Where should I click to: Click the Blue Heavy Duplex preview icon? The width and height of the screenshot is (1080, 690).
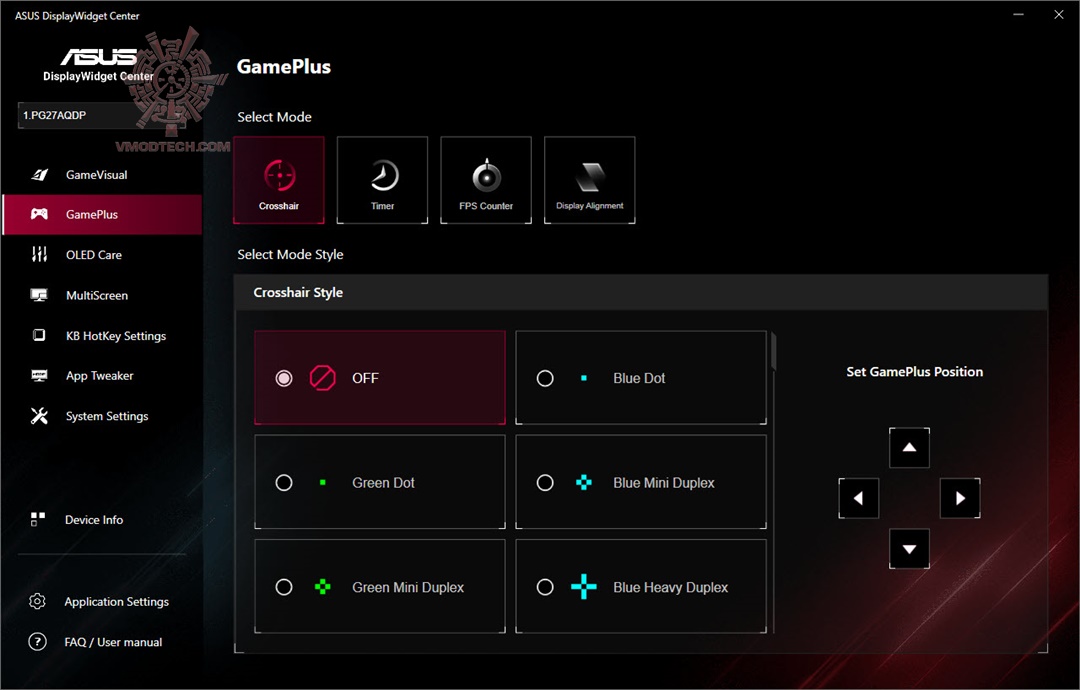[x=584, y=587]
